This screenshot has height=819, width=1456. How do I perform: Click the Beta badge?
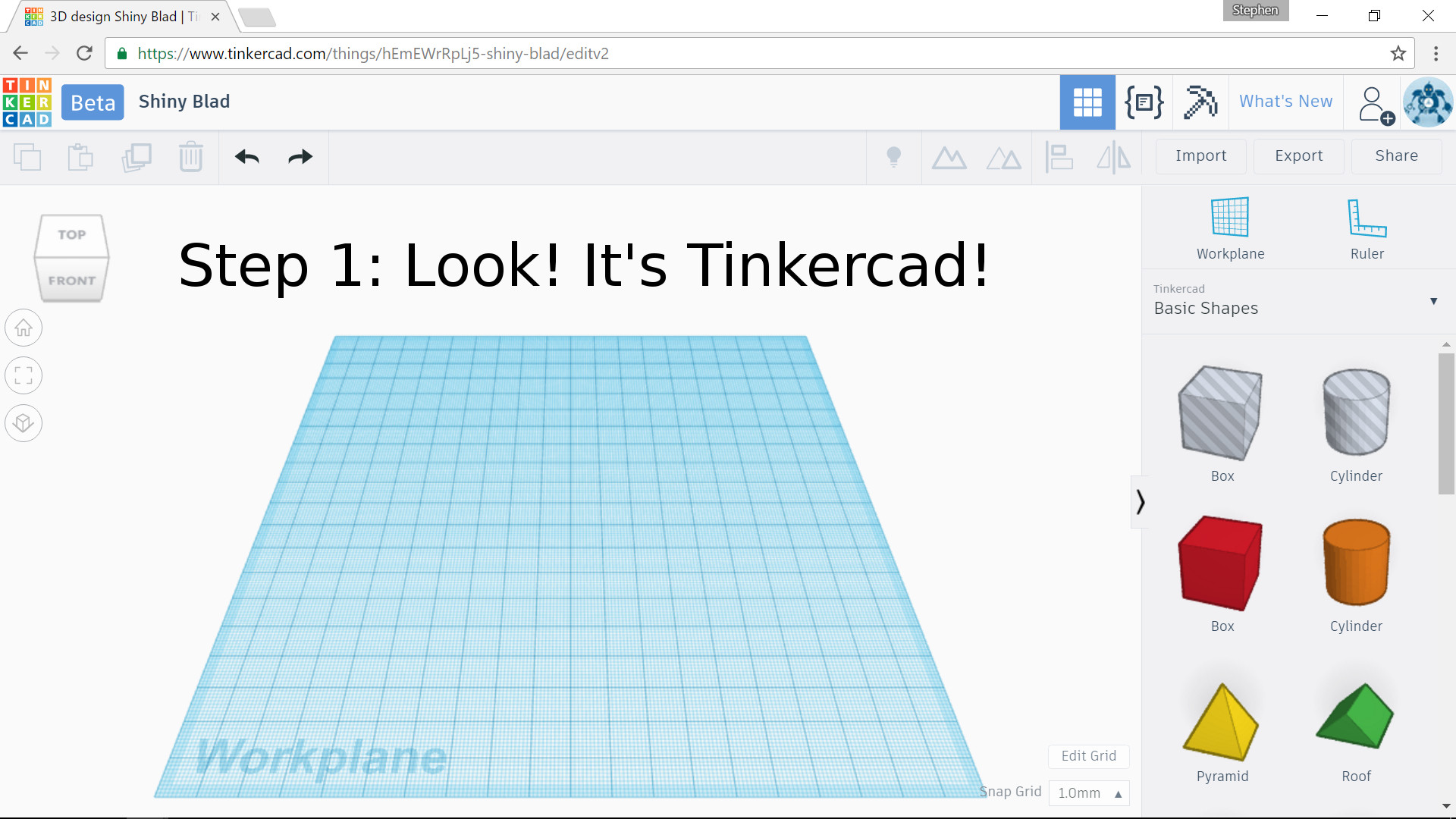tap(93, 102)
